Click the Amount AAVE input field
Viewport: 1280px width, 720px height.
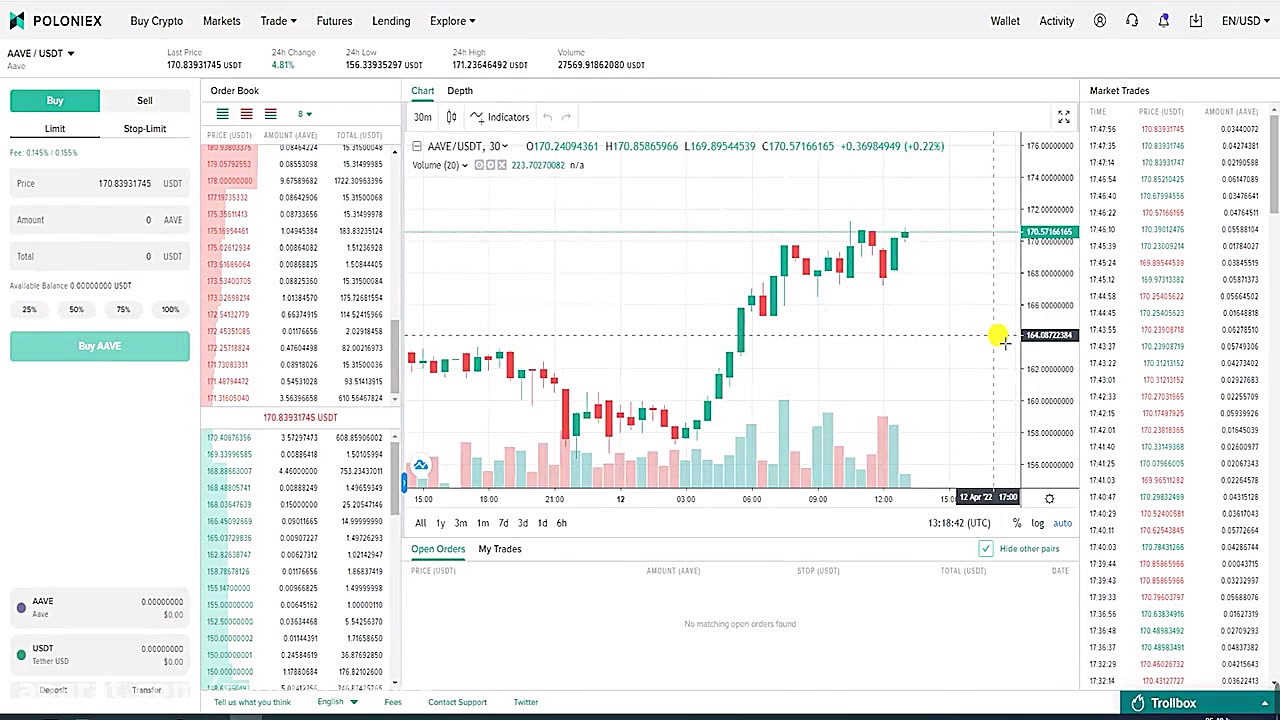point(100,220)
